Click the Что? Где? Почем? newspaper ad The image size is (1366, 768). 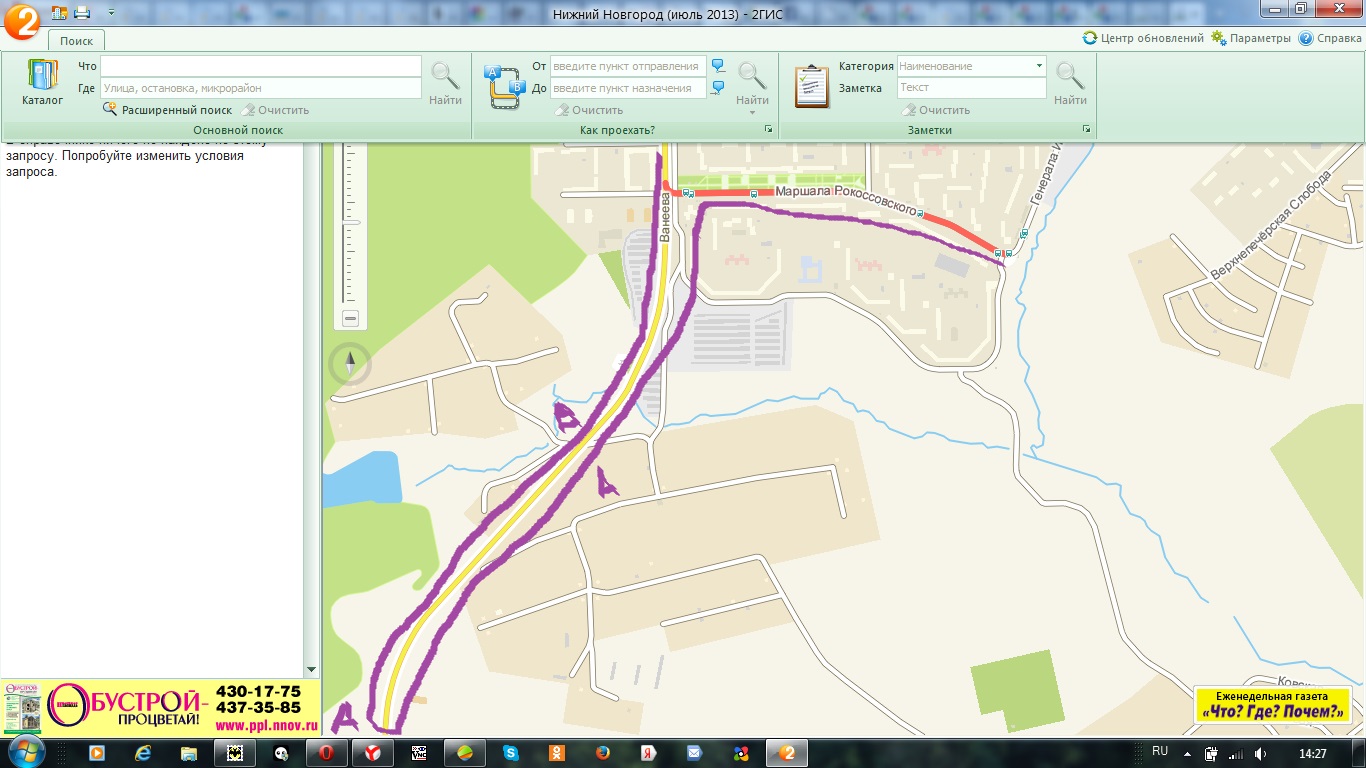coord(1272,705)
